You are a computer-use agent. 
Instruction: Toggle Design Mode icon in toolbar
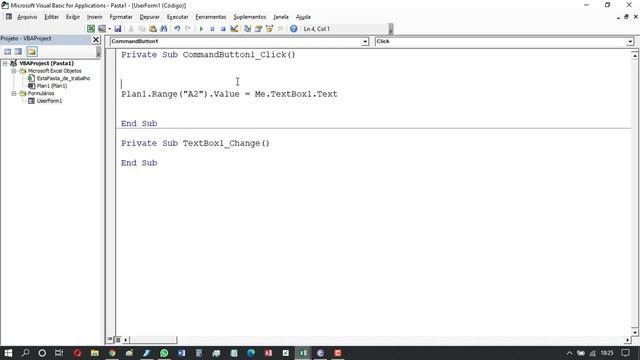click(x=234, y=29)
